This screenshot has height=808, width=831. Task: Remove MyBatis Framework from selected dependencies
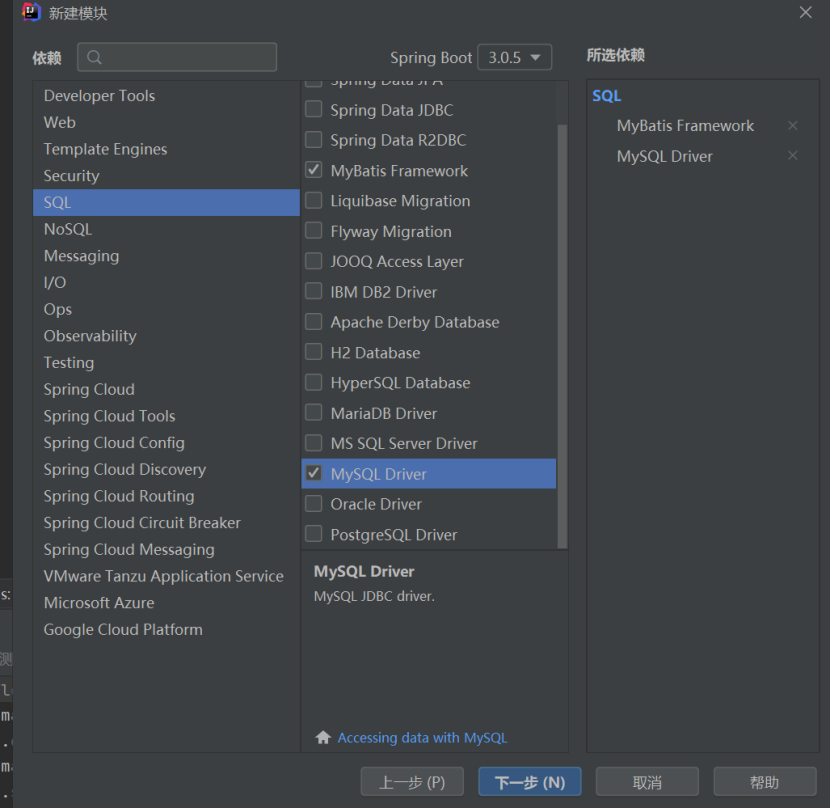(792, 126)
